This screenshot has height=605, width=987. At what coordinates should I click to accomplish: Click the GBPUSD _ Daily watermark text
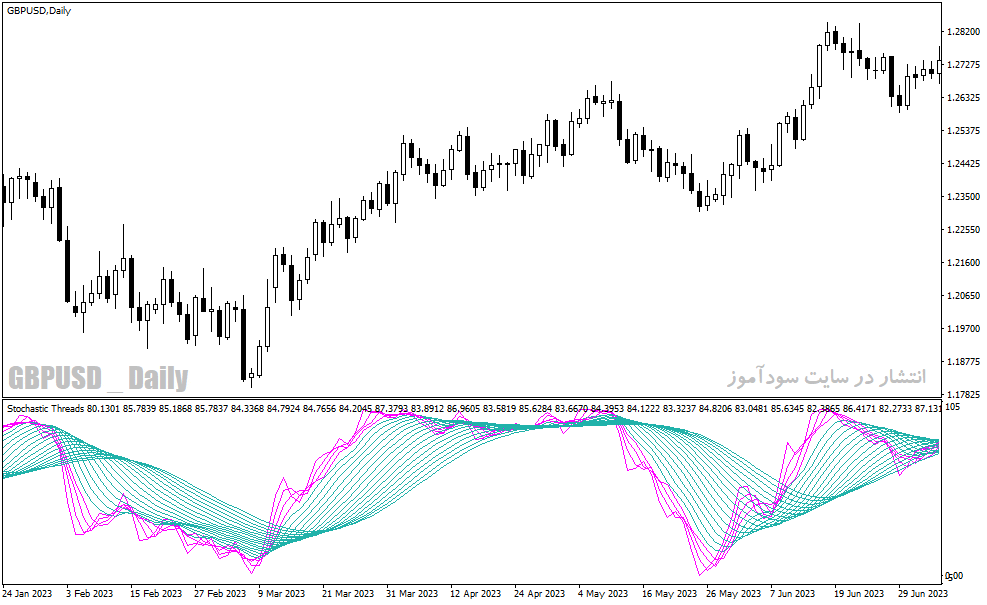pyautogui.click(x=98, y=378)
